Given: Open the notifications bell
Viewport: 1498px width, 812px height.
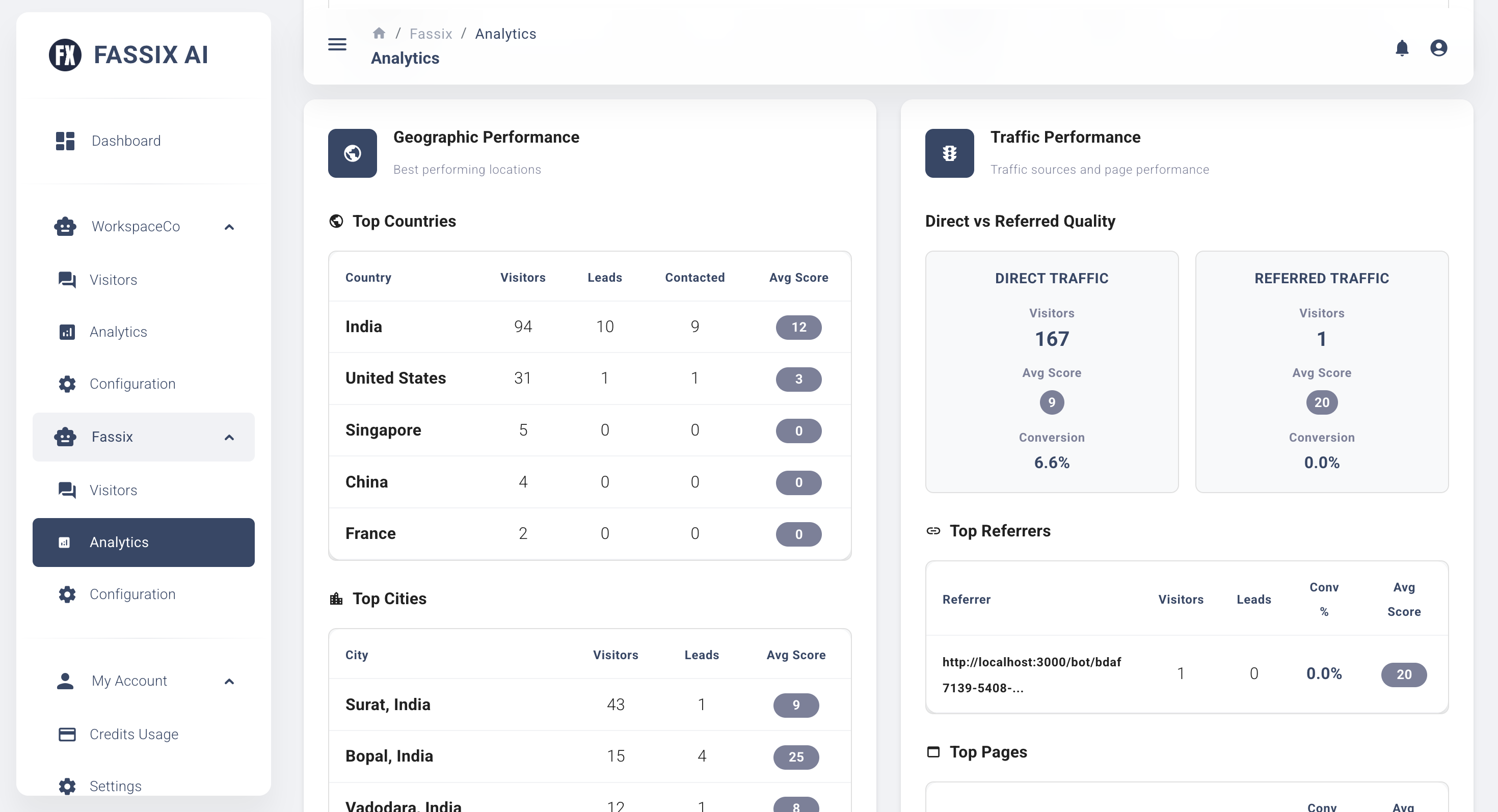Looking at the screenshot, I should tap(1402, 48).
